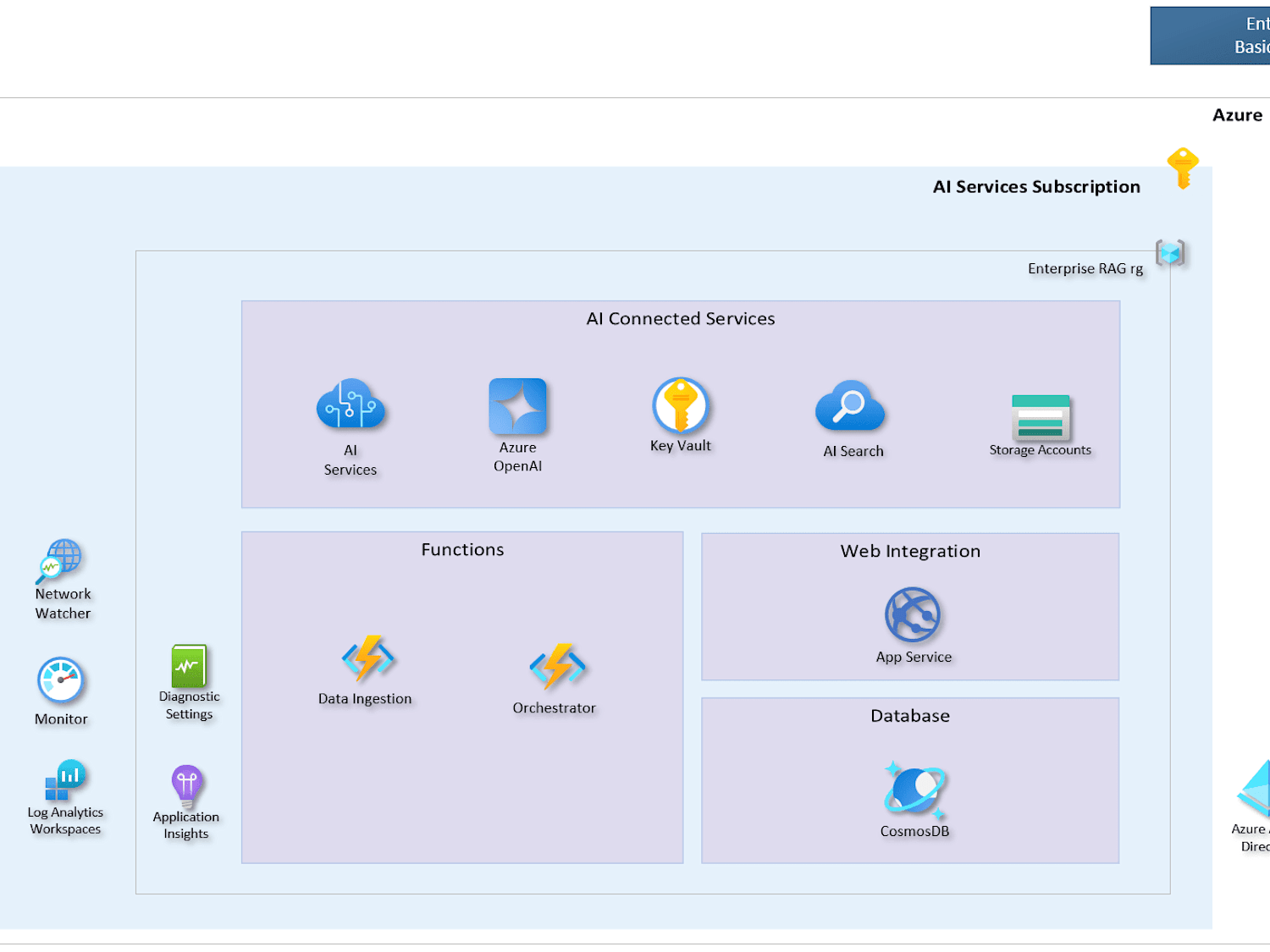Select the "Log Analytics Workspaces" label

[x=65, y=821]
